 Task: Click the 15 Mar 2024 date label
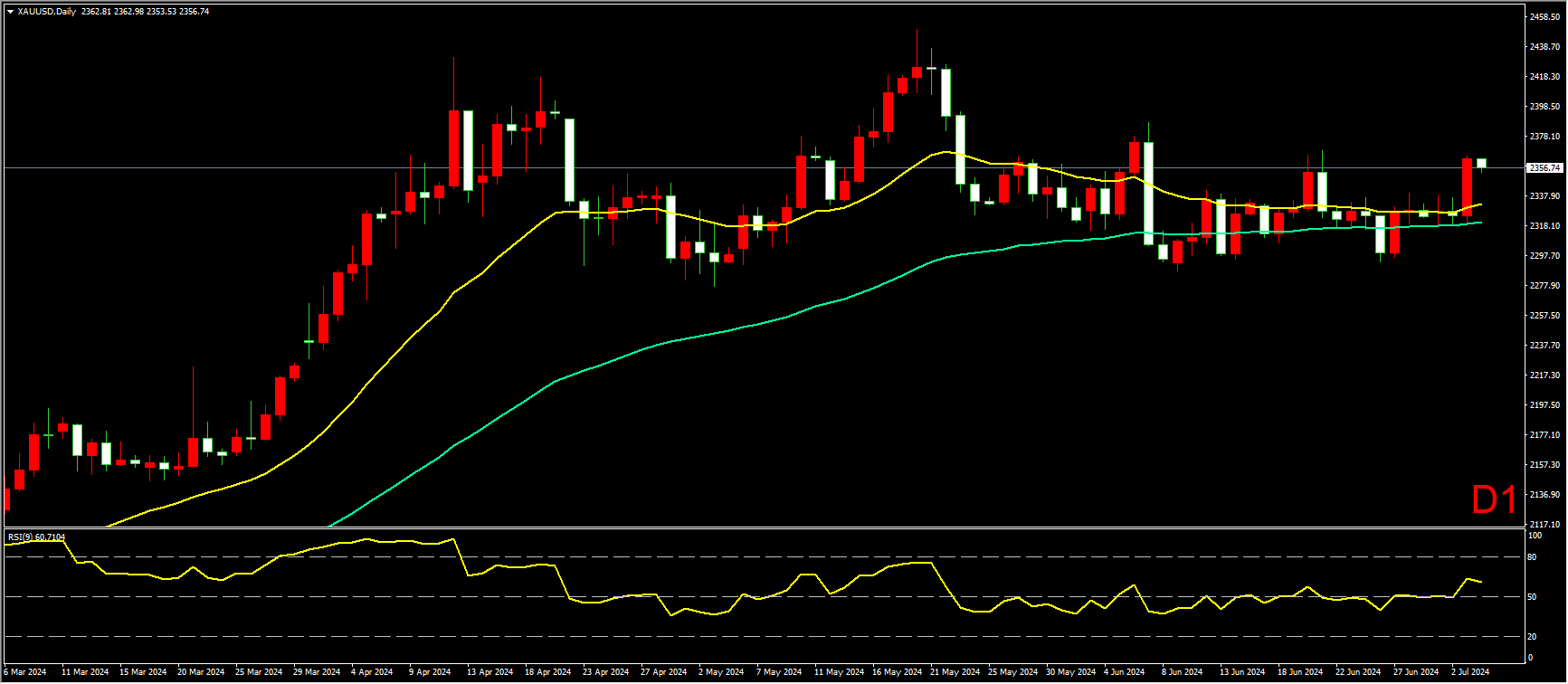[143, 672]
